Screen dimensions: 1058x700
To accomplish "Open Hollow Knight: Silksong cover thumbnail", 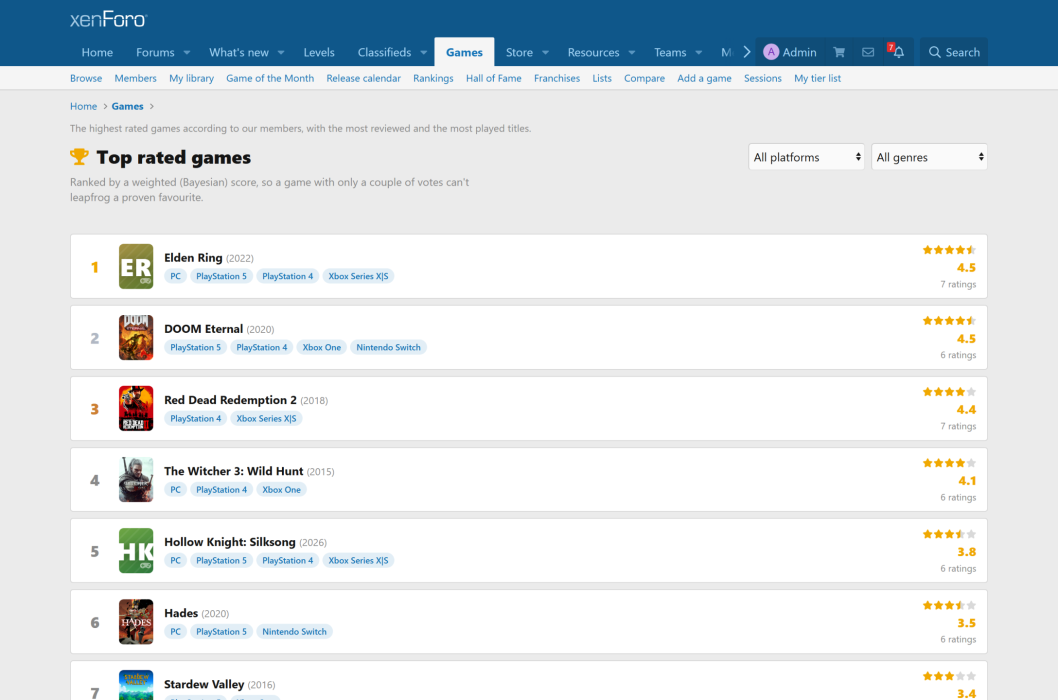I will click(x=136, y=550).
